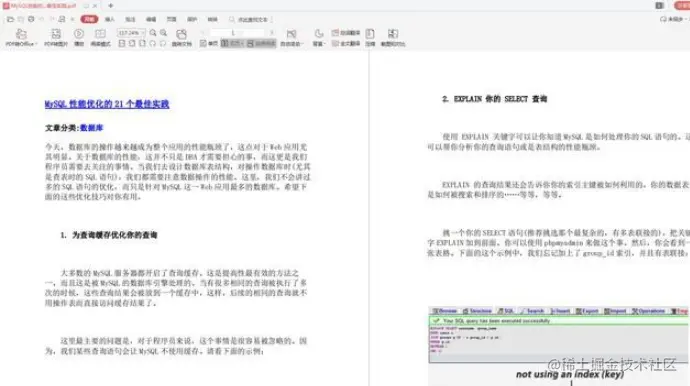The height and width of the screenshot is (386, 690).
Task: Enable 单页 single page view
Action: 209,44
